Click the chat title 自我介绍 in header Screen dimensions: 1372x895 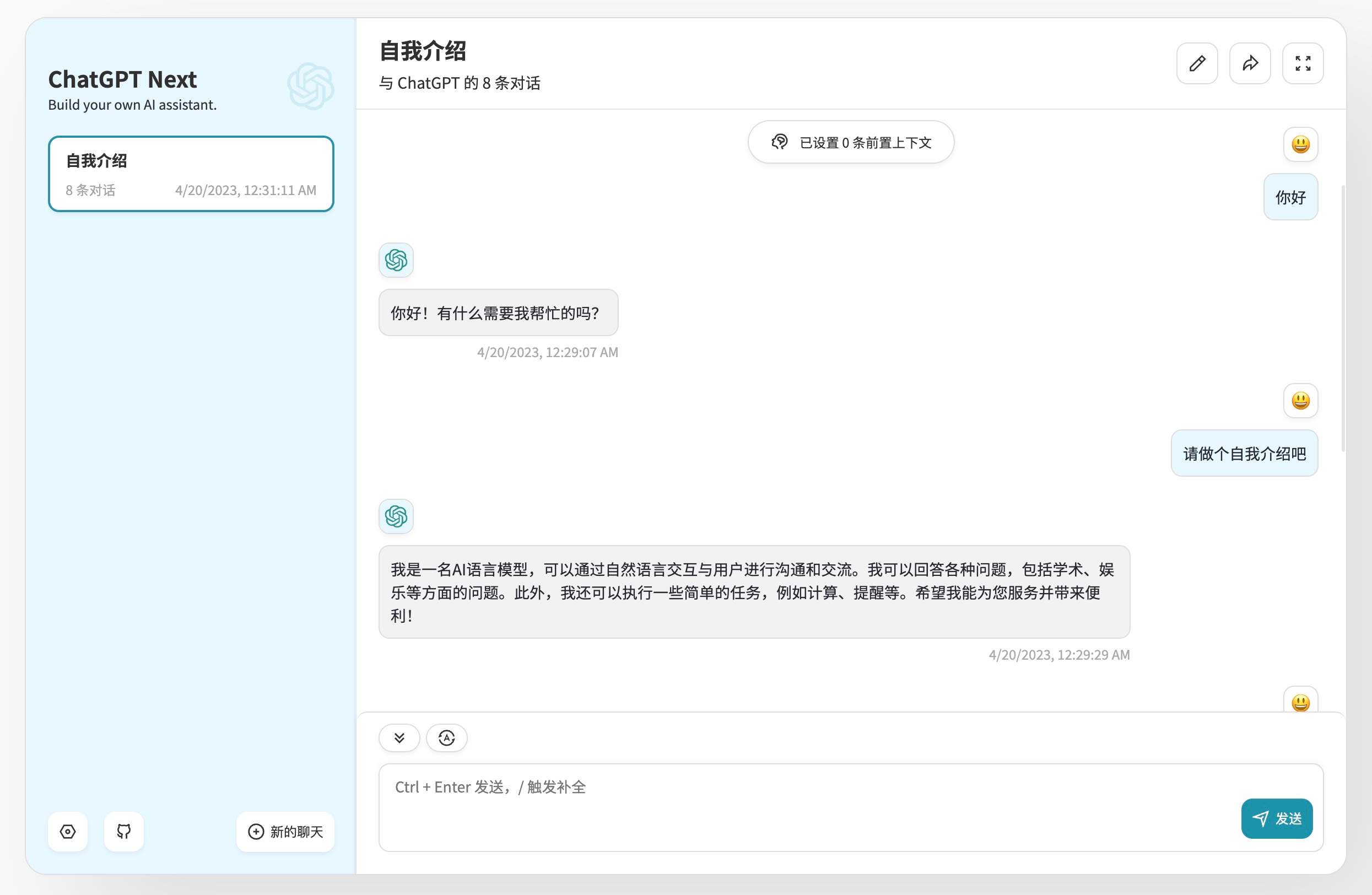(423, 51)
